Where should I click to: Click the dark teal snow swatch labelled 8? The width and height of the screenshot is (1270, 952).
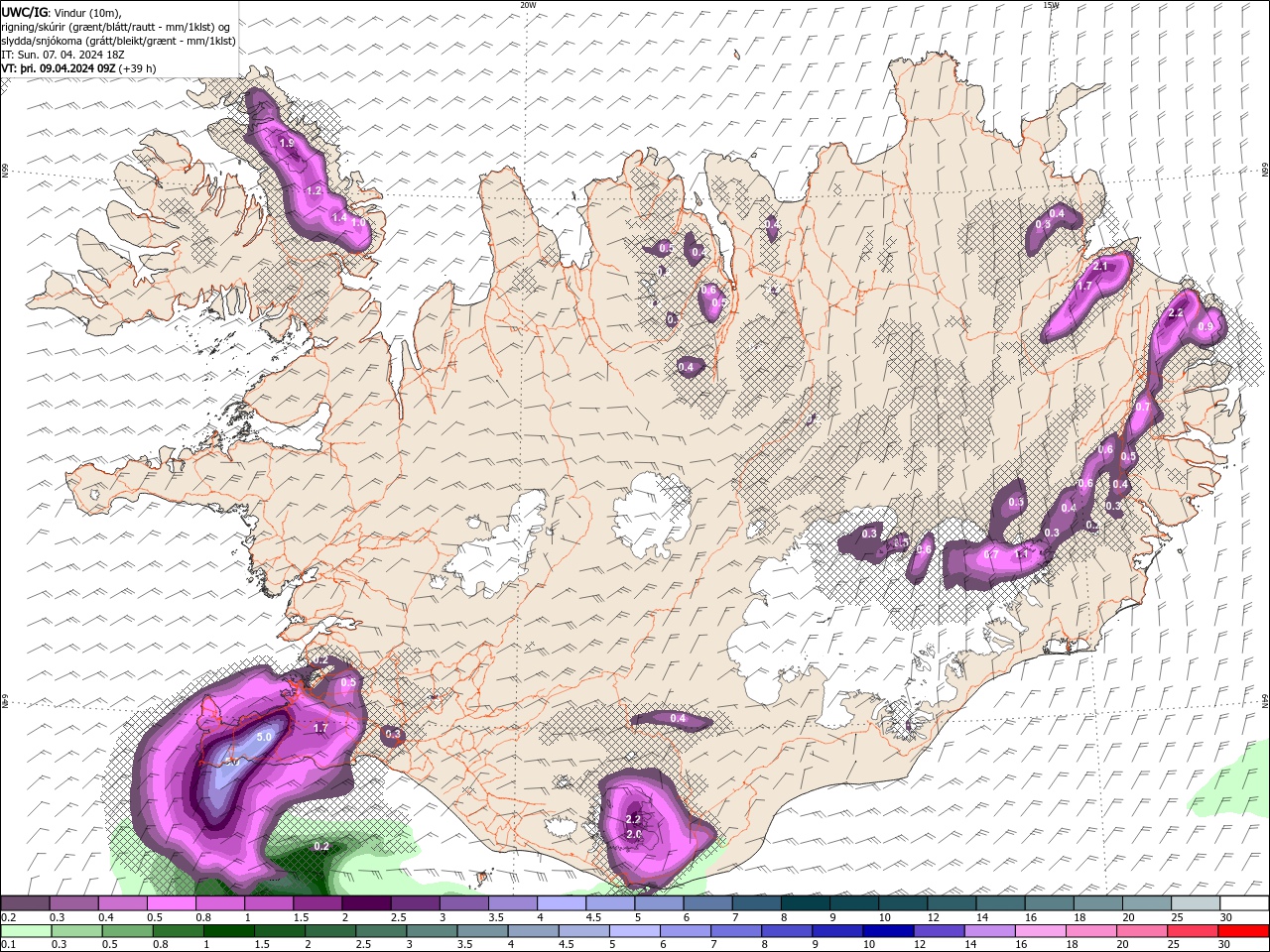tap(805, 903)
